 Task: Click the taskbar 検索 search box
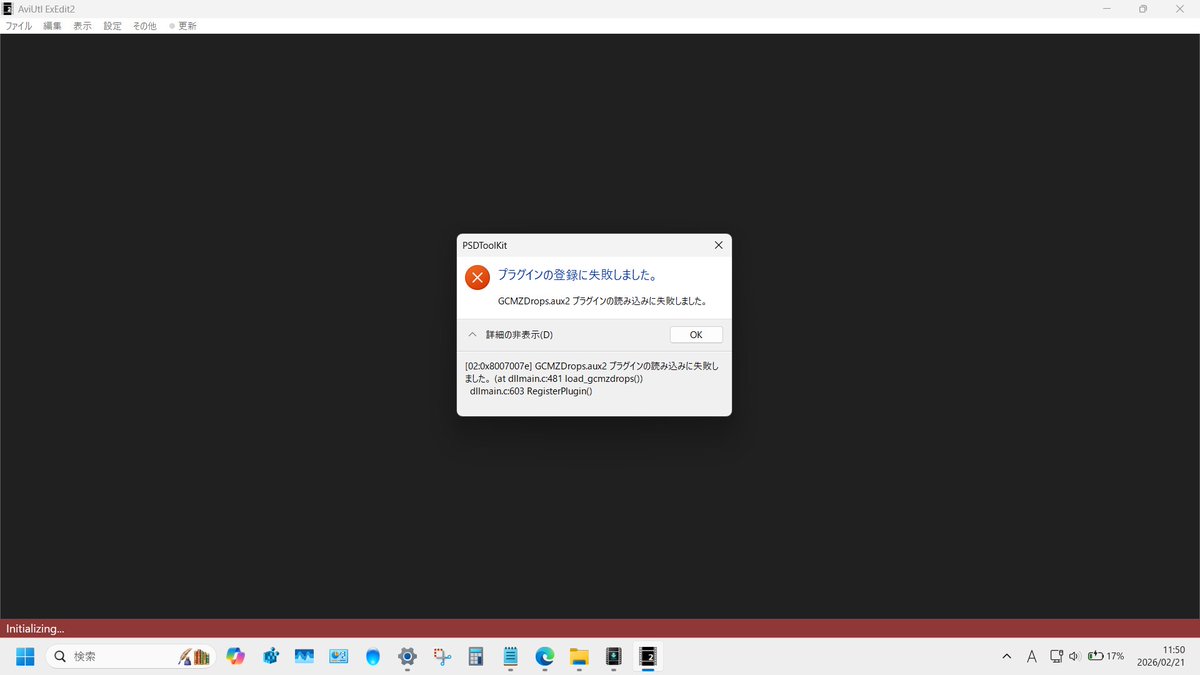[x=130, y=656]
